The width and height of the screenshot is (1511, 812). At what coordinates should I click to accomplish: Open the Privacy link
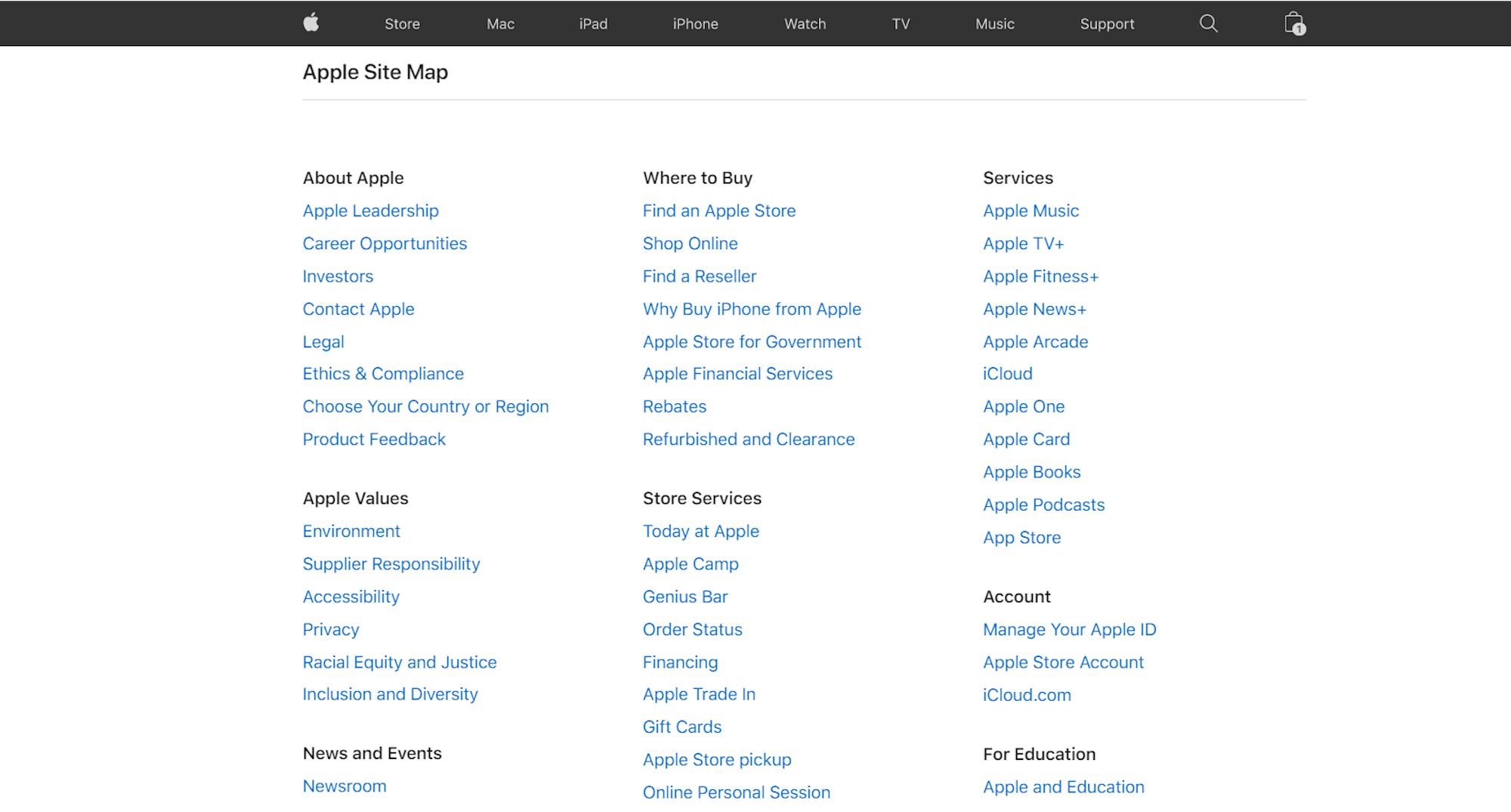coord(331,629)
